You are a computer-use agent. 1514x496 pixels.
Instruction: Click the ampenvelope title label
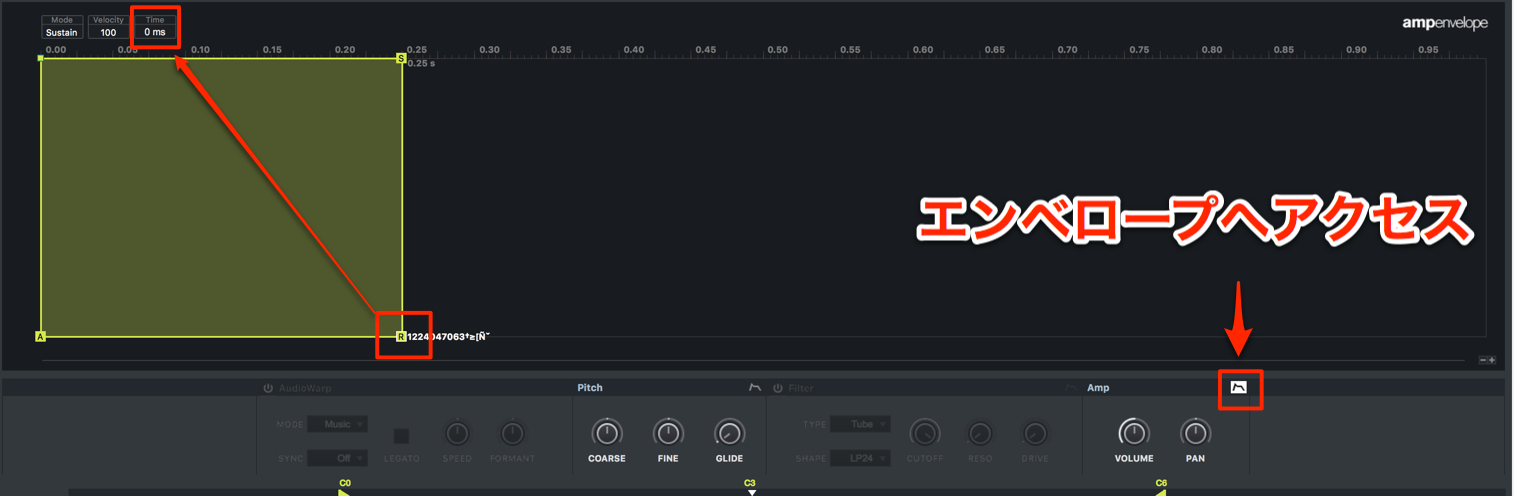pyautogui.click(x=1445, y=24)
